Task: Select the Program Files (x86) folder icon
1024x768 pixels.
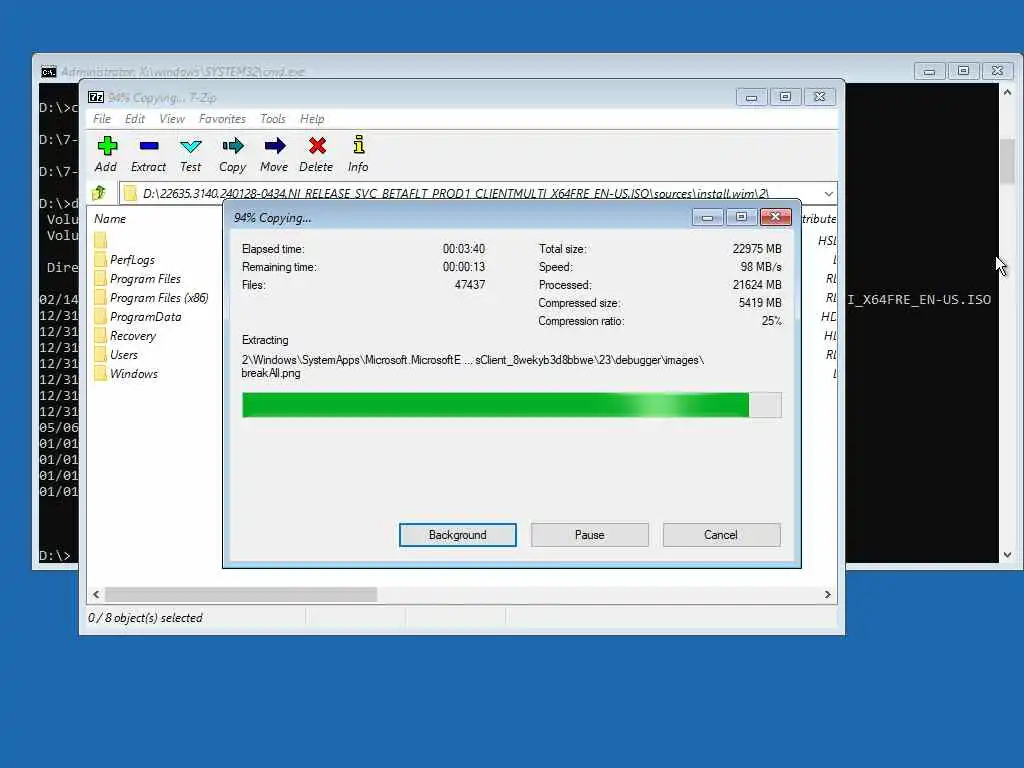Action: [x=100, y=298]
